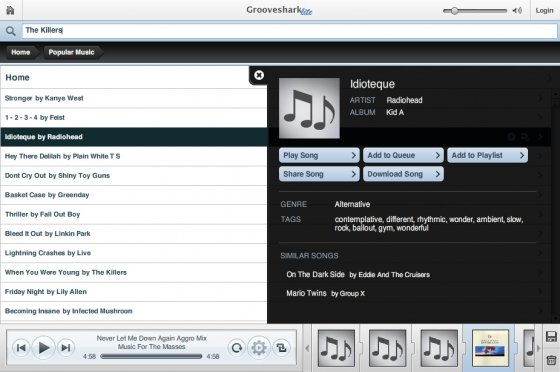
Task: Start playback with the Play button
Action: point(44,347)
